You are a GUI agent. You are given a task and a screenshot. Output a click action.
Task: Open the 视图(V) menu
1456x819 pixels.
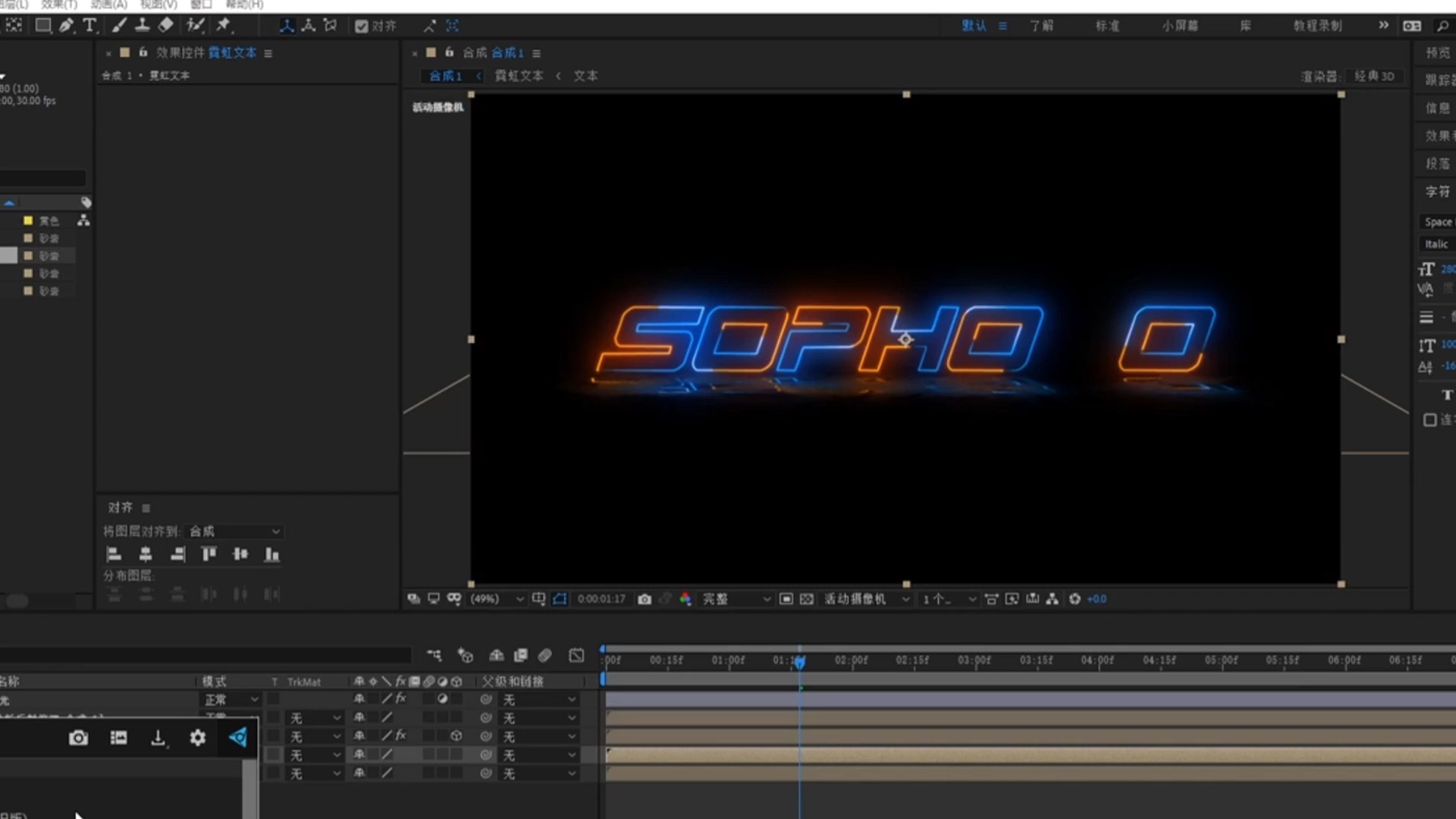pyautogui.click(x=158, y=5)
